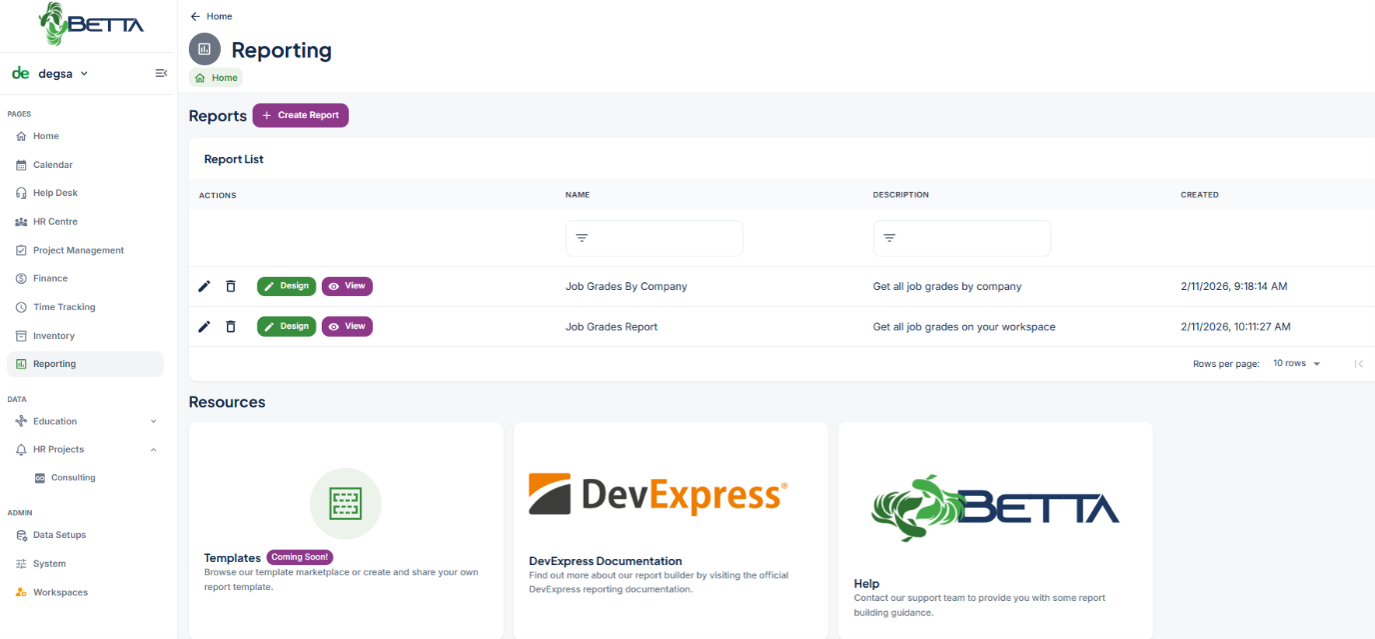The width and height of the screenshot is (1375, 639).
Task: Click the Help Desk headset icon
Action: [x=21, y=193]
